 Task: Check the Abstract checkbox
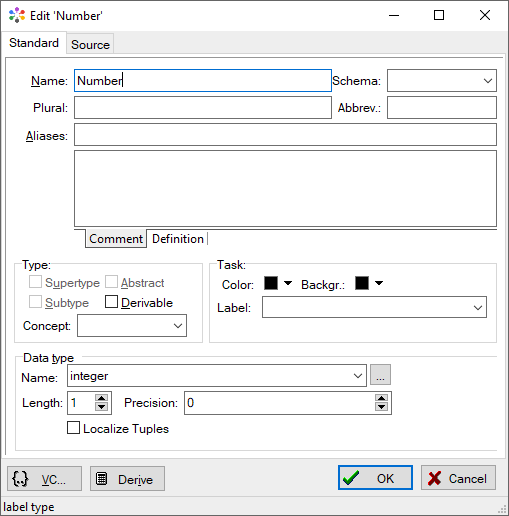(x=111, y=282)
